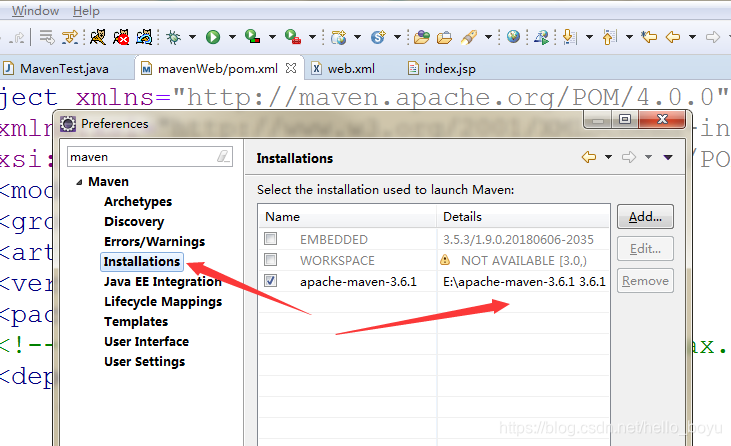Open Run dropdown arrow
This screenshot has width=731, height=446.
(232, 37)
